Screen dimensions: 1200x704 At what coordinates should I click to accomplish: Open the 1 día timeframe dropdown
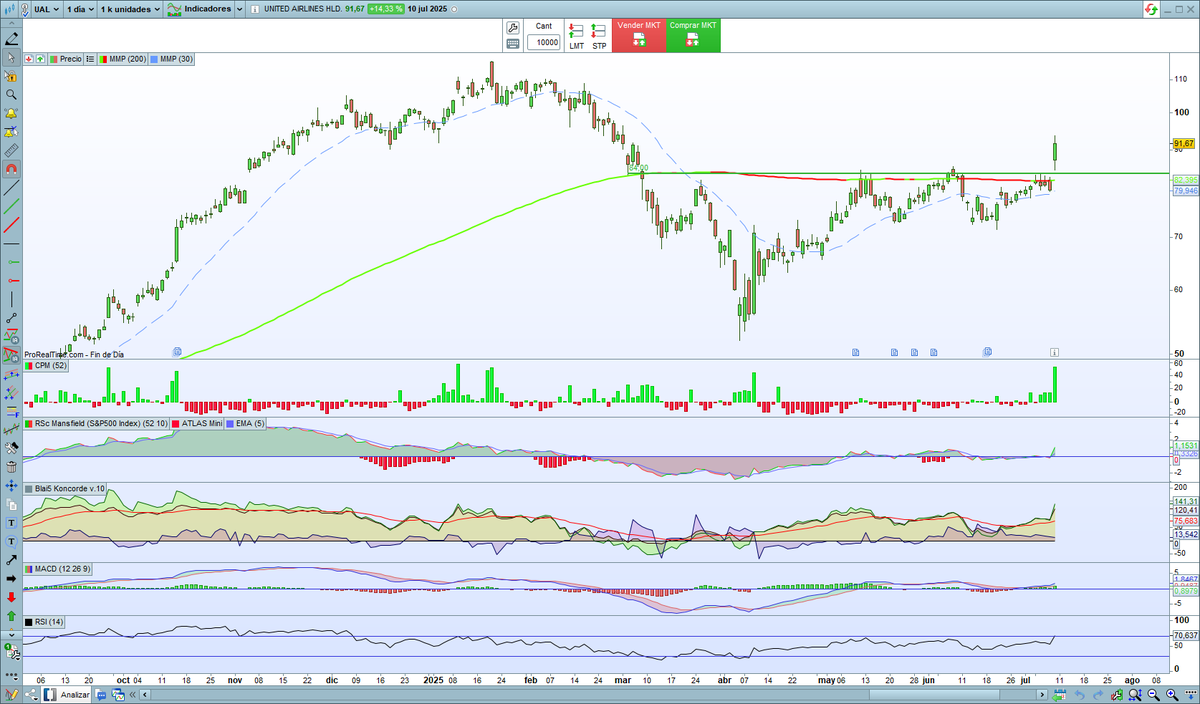point(80,9)
